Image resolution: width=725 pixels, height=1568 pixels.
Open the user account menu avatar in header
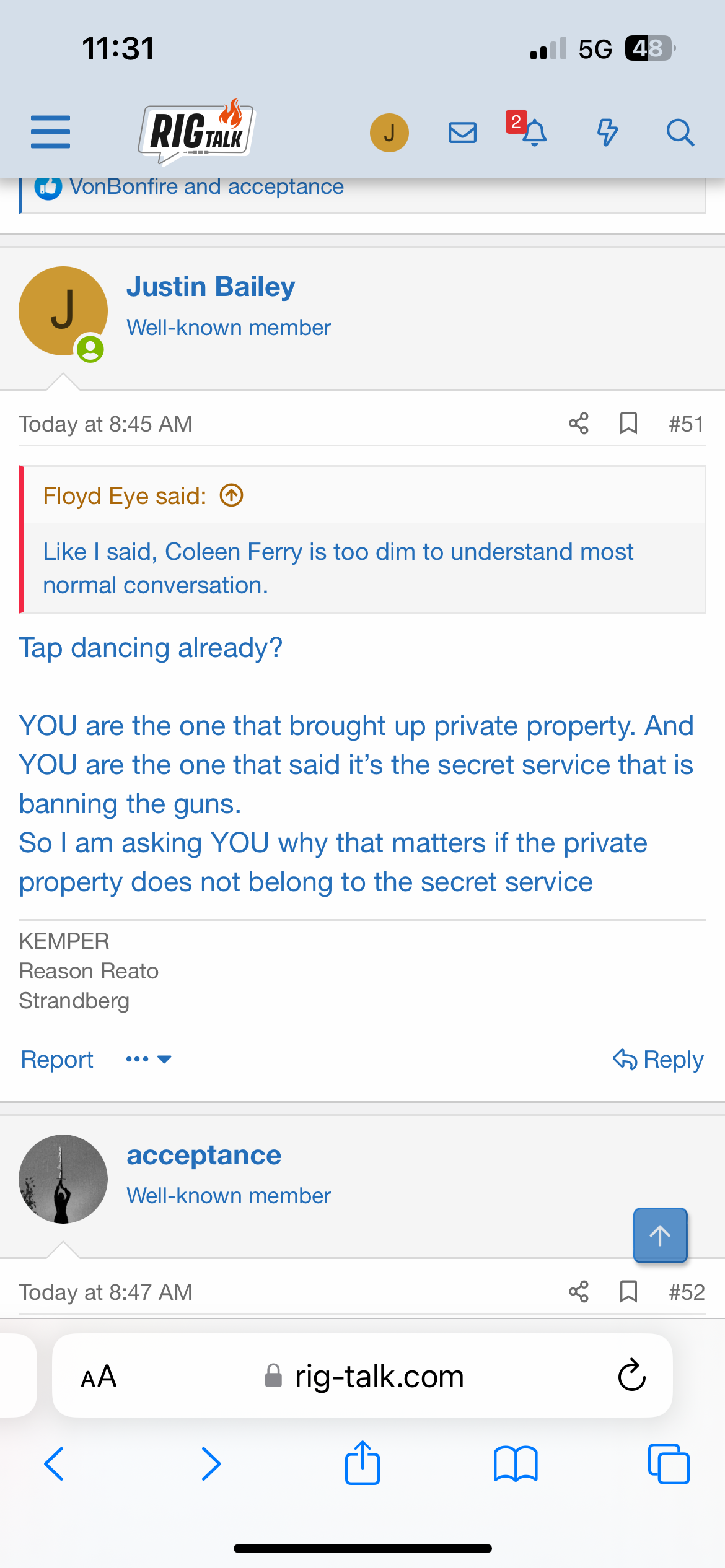coord(389,133)
